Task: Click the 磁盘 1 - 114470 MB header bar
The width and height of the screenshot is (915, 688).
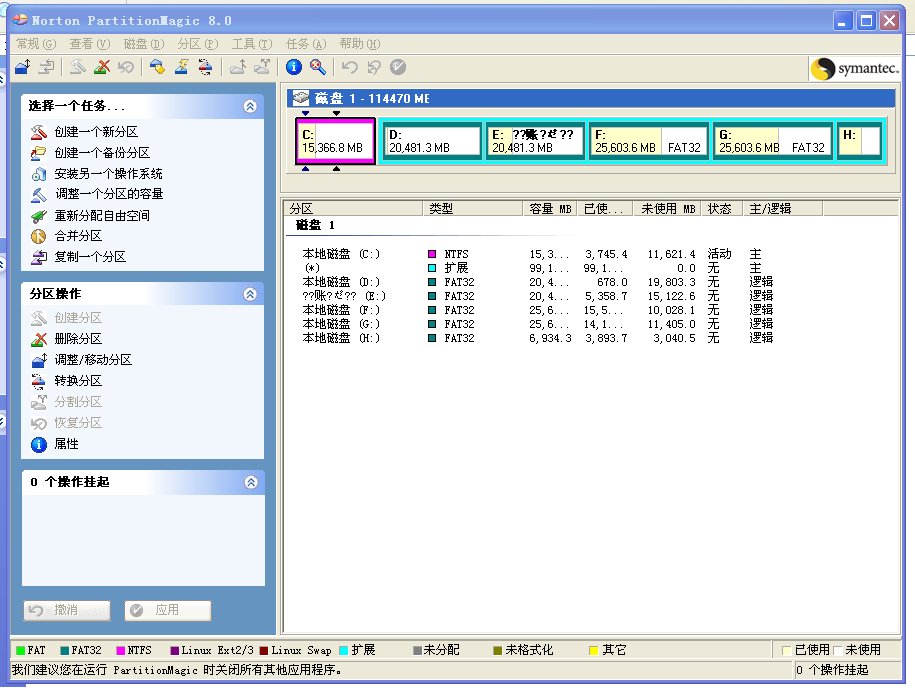Action: coord(591,98)
